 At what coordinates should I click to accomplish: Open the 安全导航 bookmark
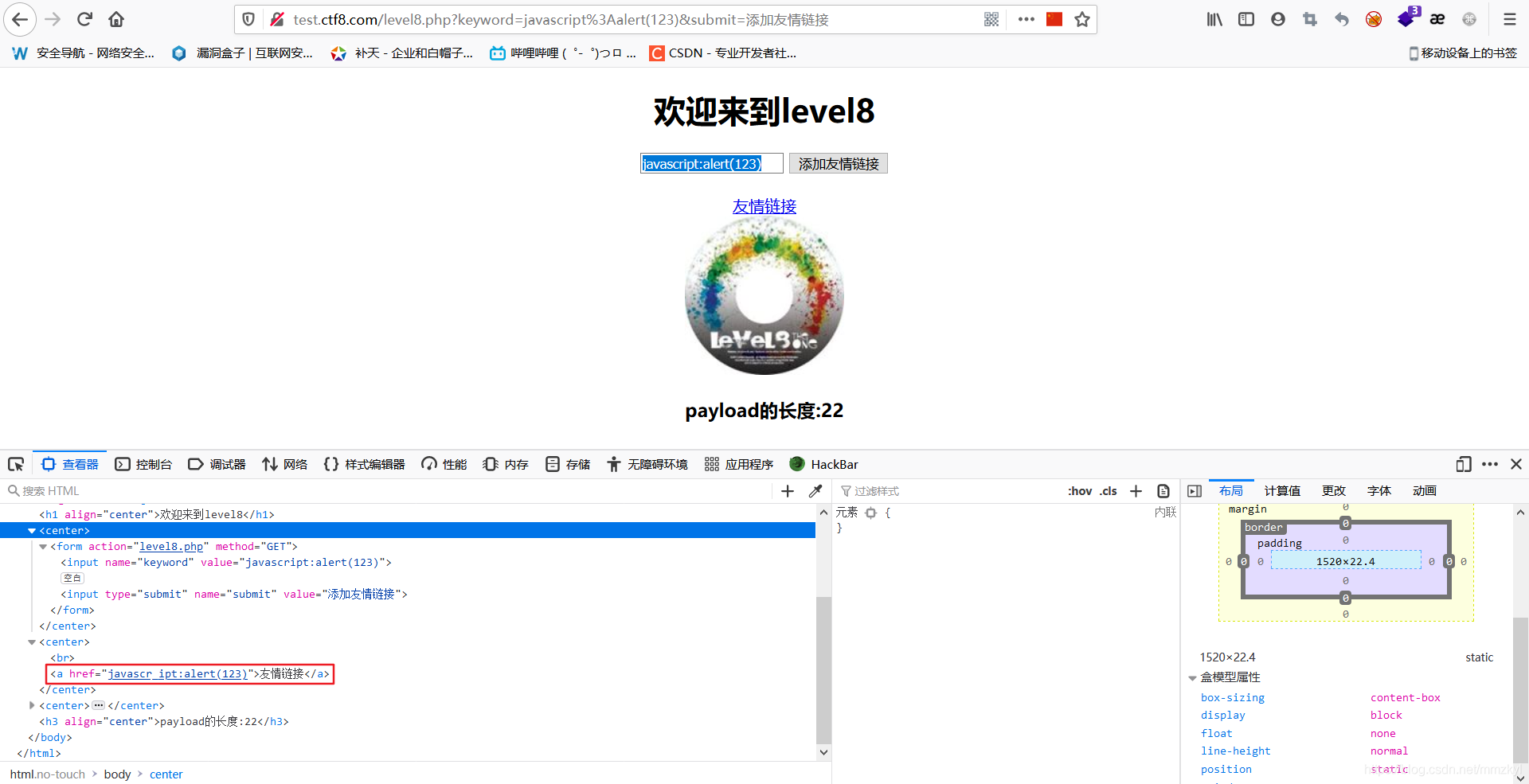[x=84, y=53]
